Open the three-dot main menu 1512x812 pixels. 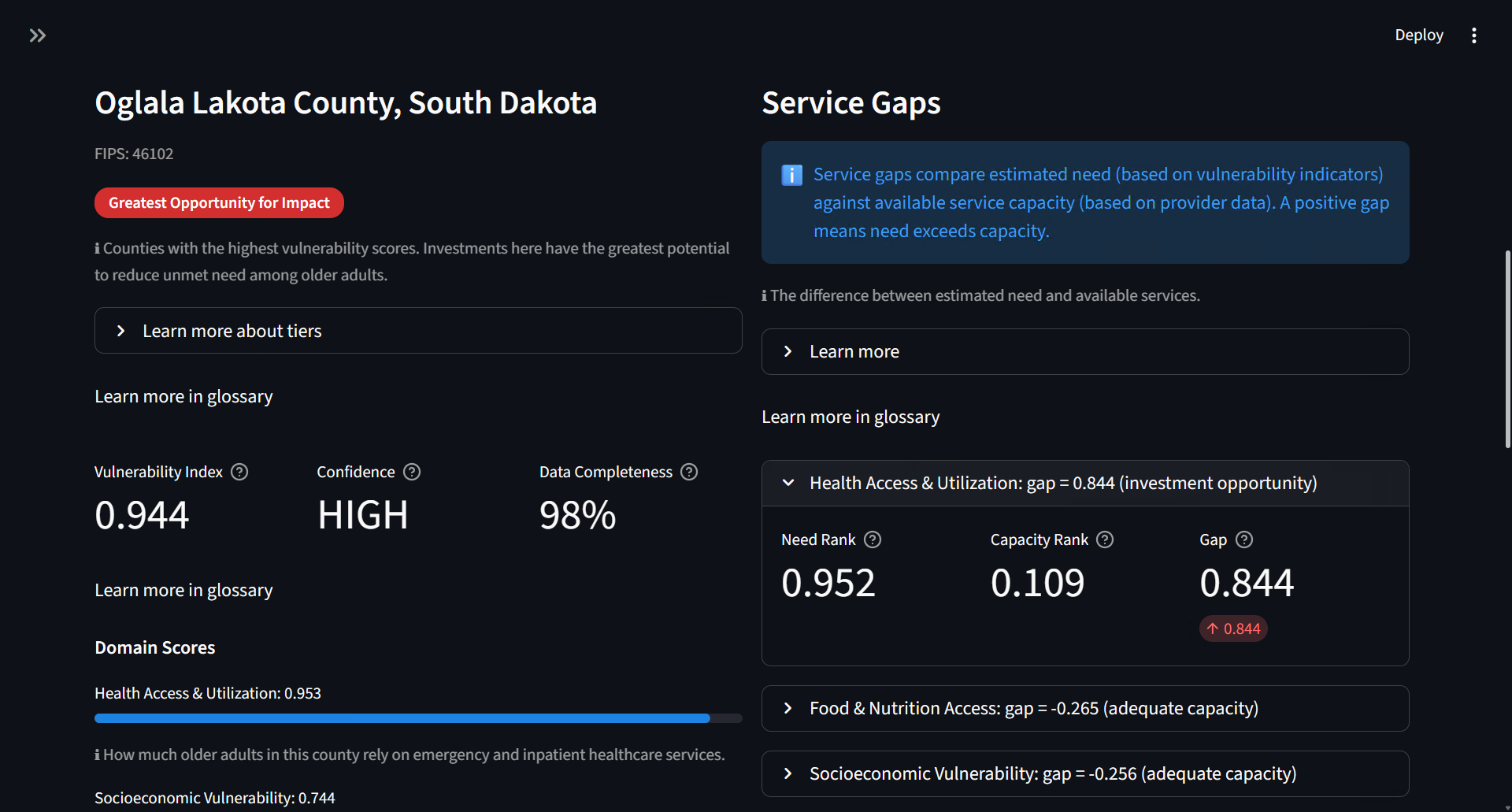click(x=1474, y=35)
